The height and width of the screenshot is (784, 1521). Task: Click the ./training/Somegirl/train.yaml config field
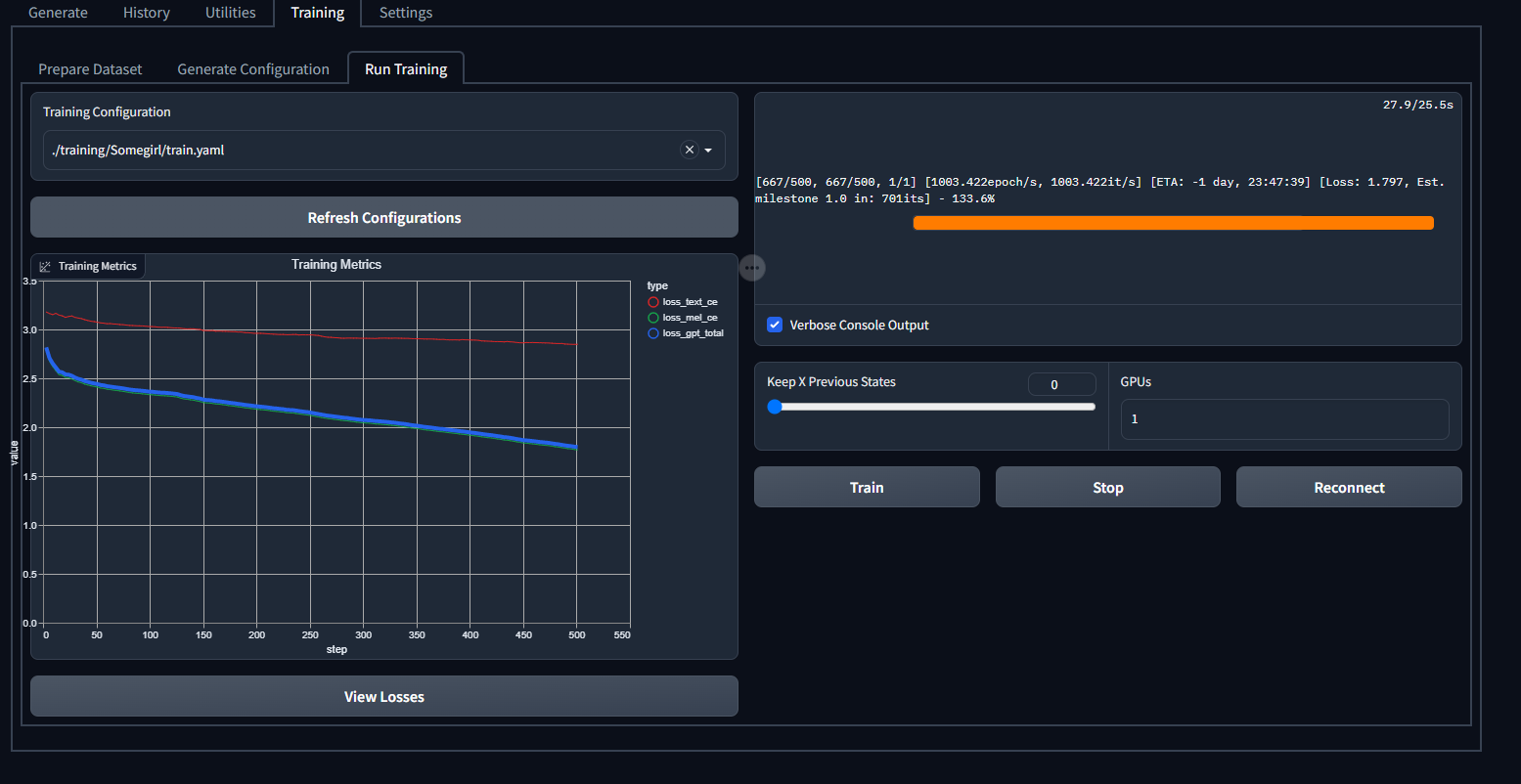click(384, 150)
